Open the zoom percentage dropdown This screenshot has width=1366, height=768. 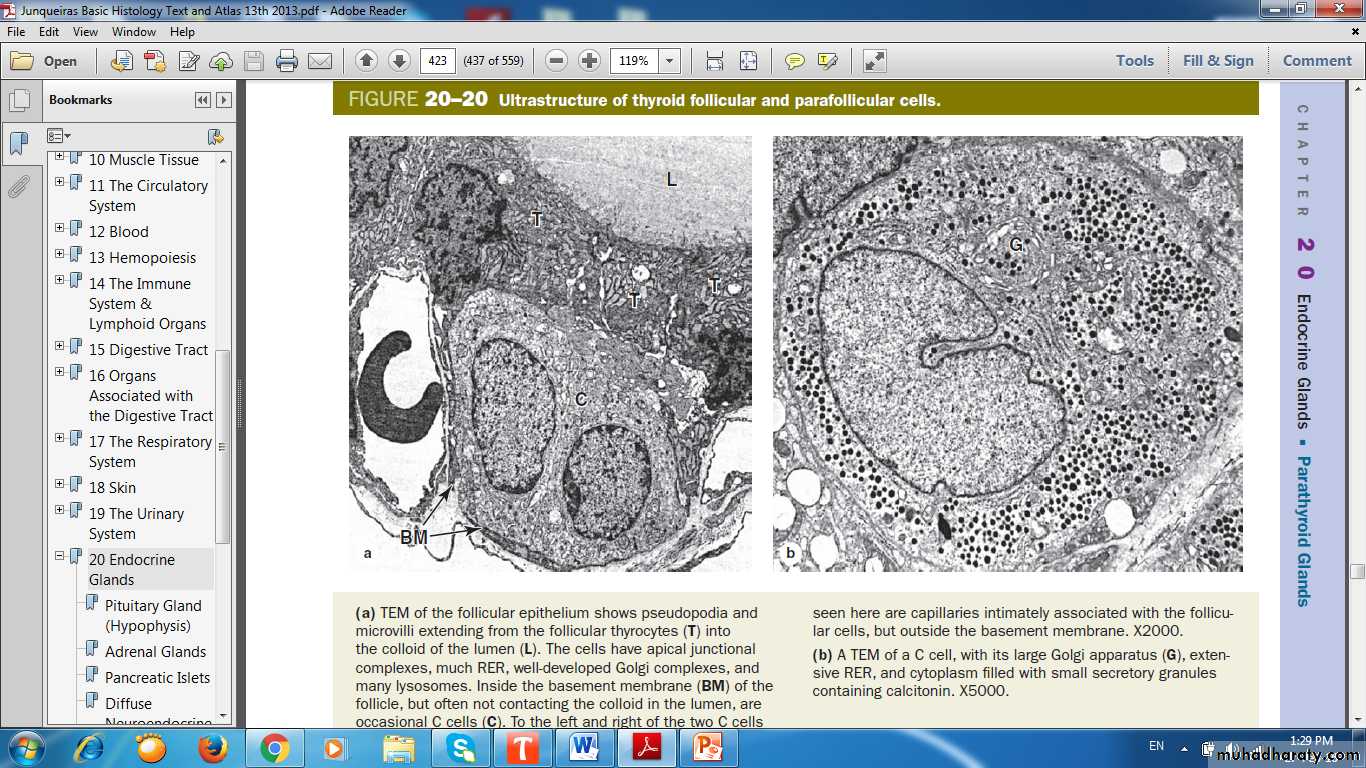click(x=670, y=61)
